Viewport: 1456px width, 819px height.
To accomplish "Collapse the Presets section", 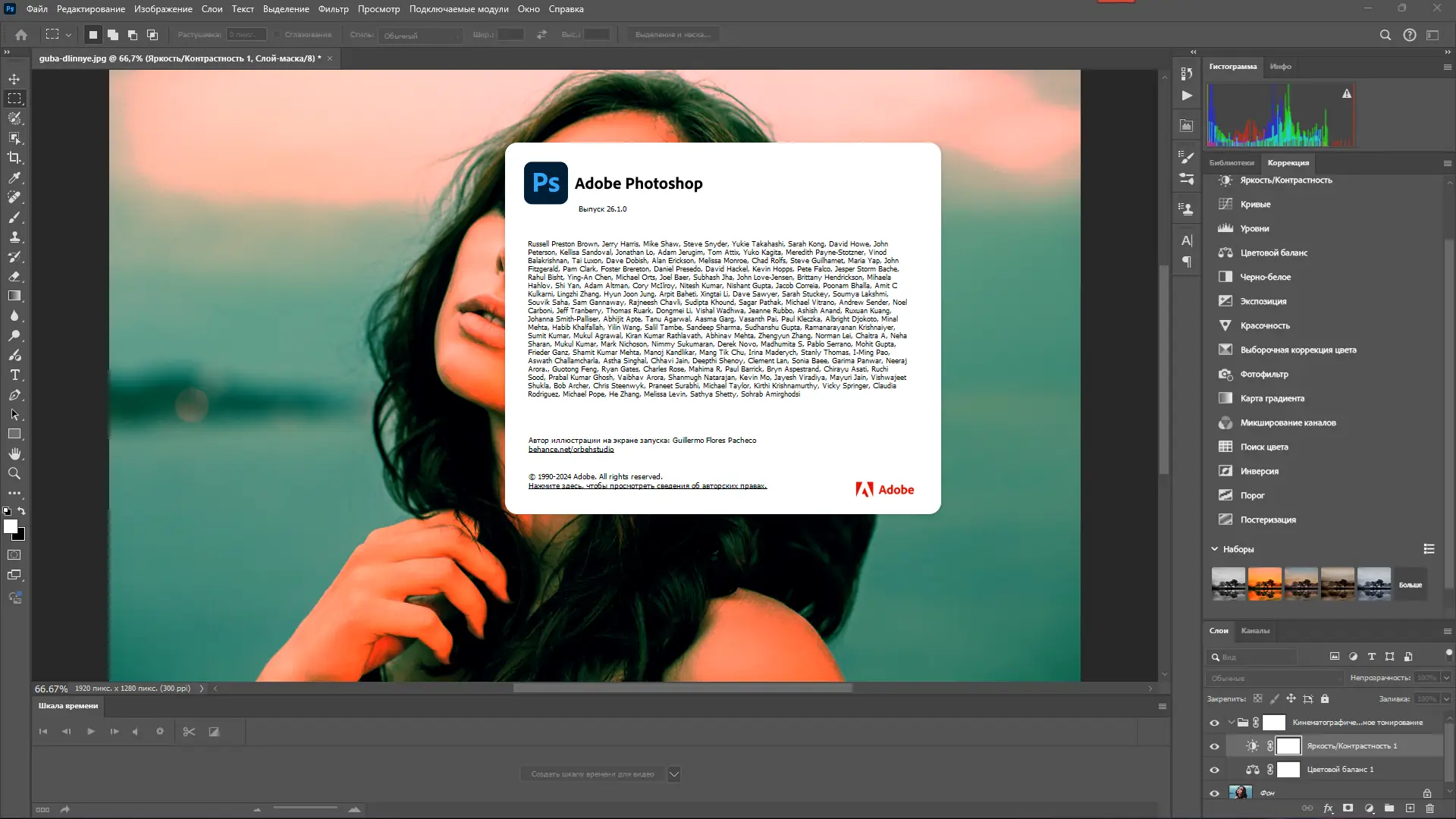I will 1214,549.
